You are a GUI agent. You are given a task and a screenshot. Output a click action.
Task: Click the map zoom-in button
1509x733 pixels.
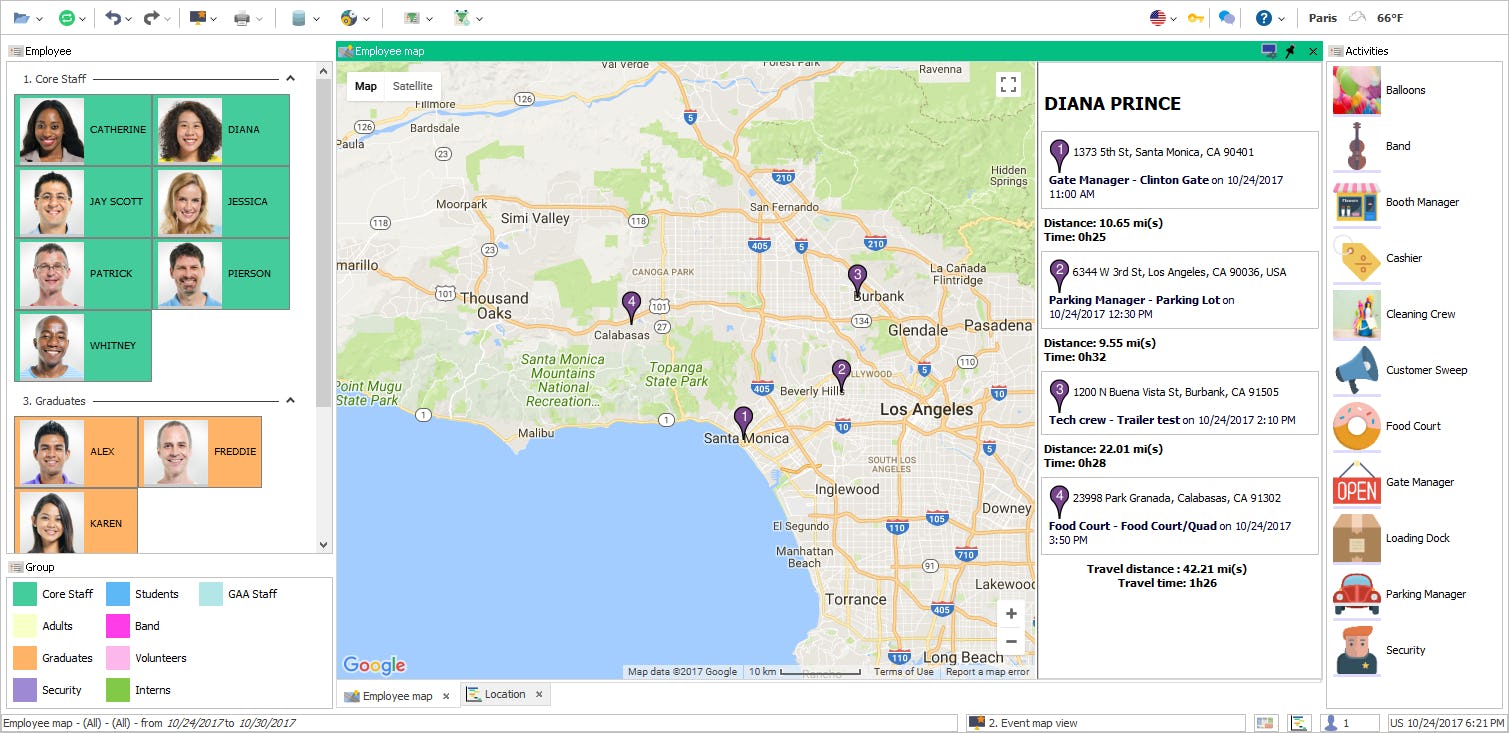tap(1011, 613)
